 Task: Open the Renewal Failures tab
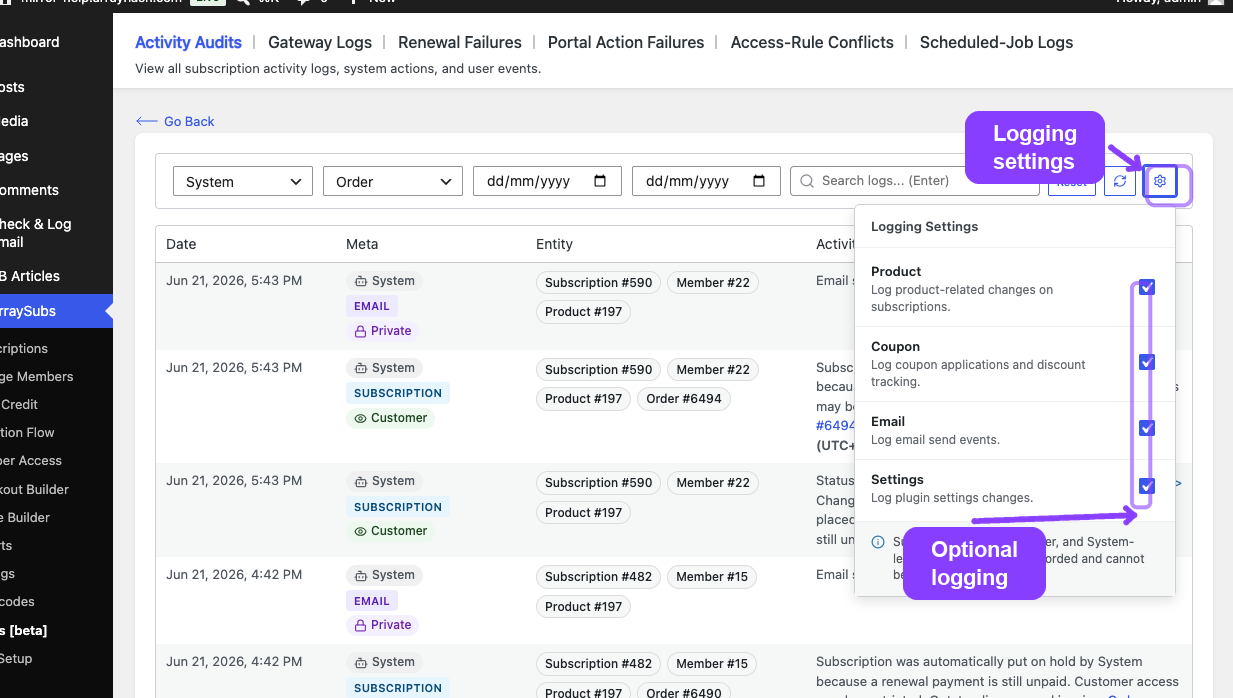pos(460,42)
